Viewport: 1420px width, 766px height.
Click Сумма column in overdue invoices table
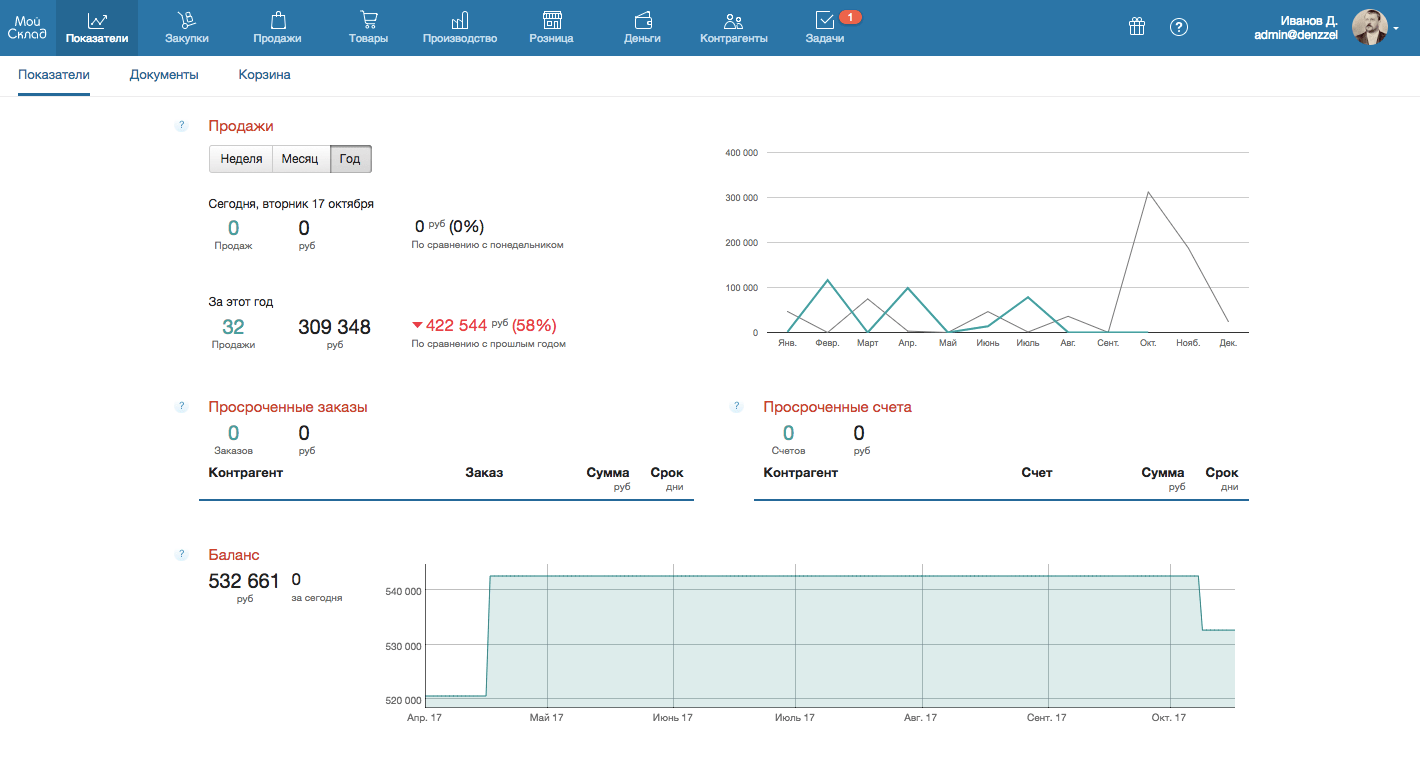pyautogui.click(x=1163, y=473)
